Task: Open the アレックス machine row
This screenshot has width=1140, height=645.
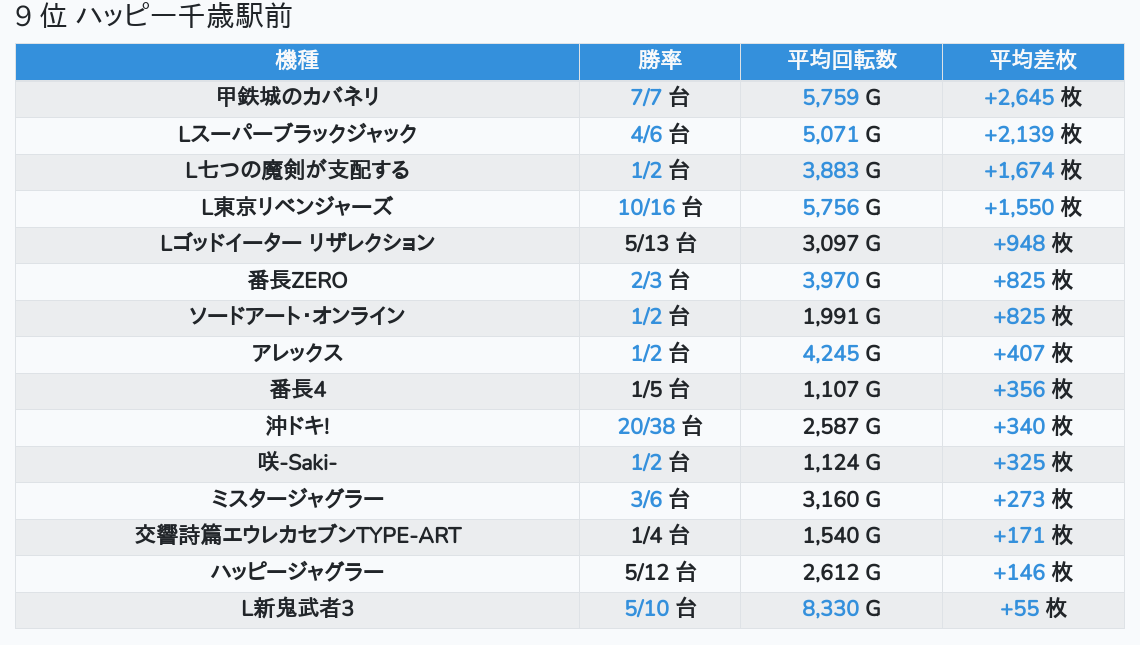Action: 297,354
